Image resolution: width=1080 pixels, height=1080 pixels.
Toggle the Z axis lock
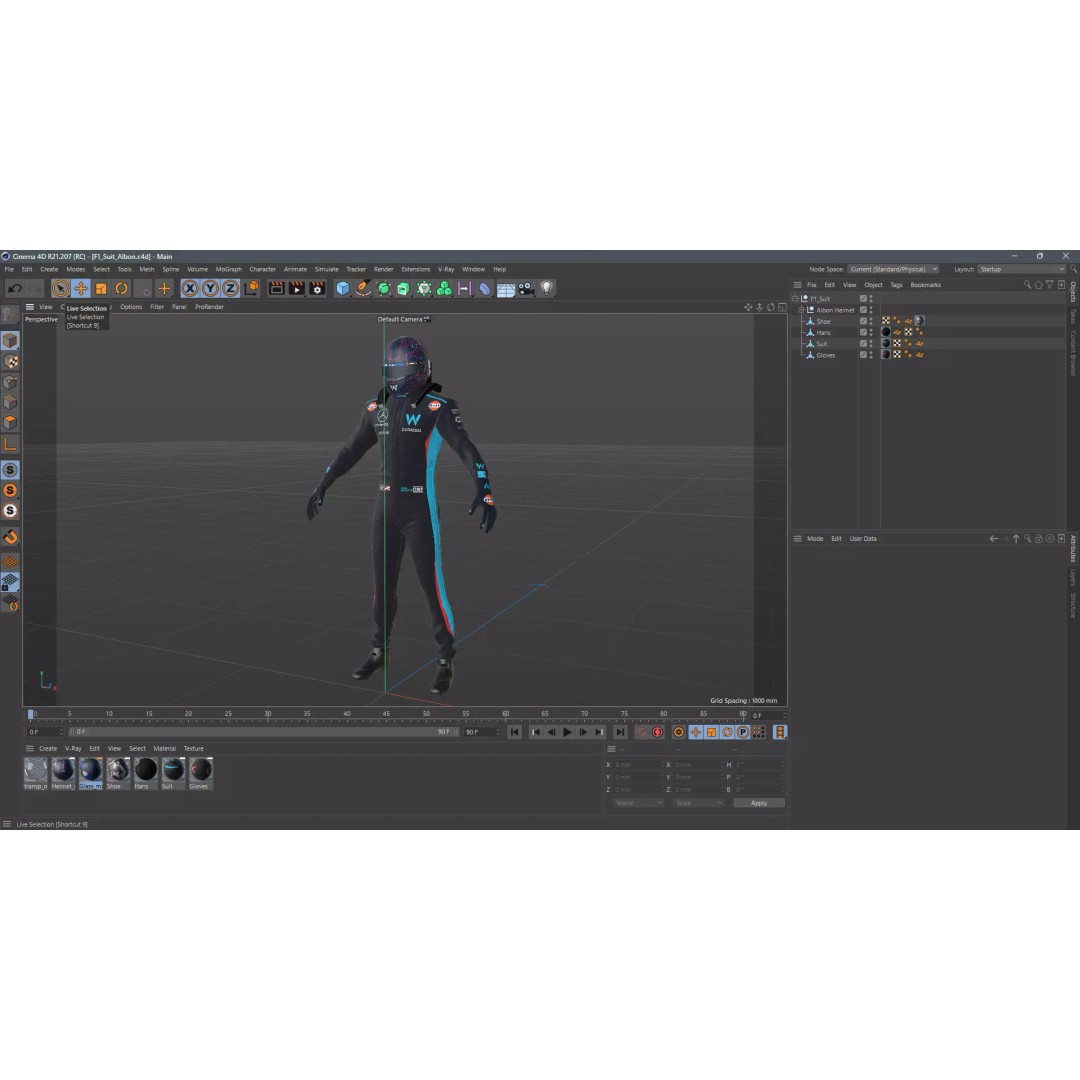pyautogui.click(x=231, y=289)
